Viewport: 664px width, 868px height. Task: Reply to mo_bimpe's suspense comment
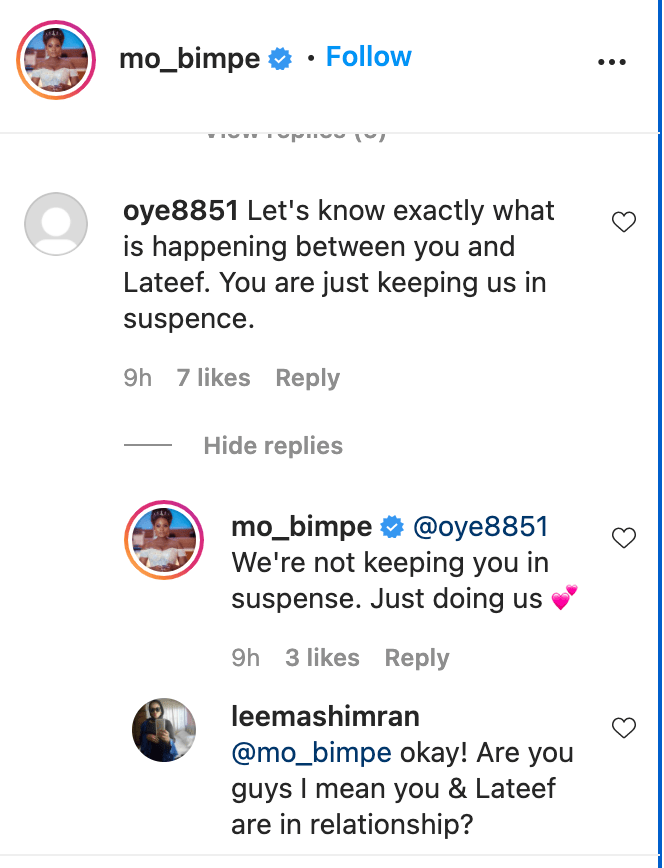[416, 658]
